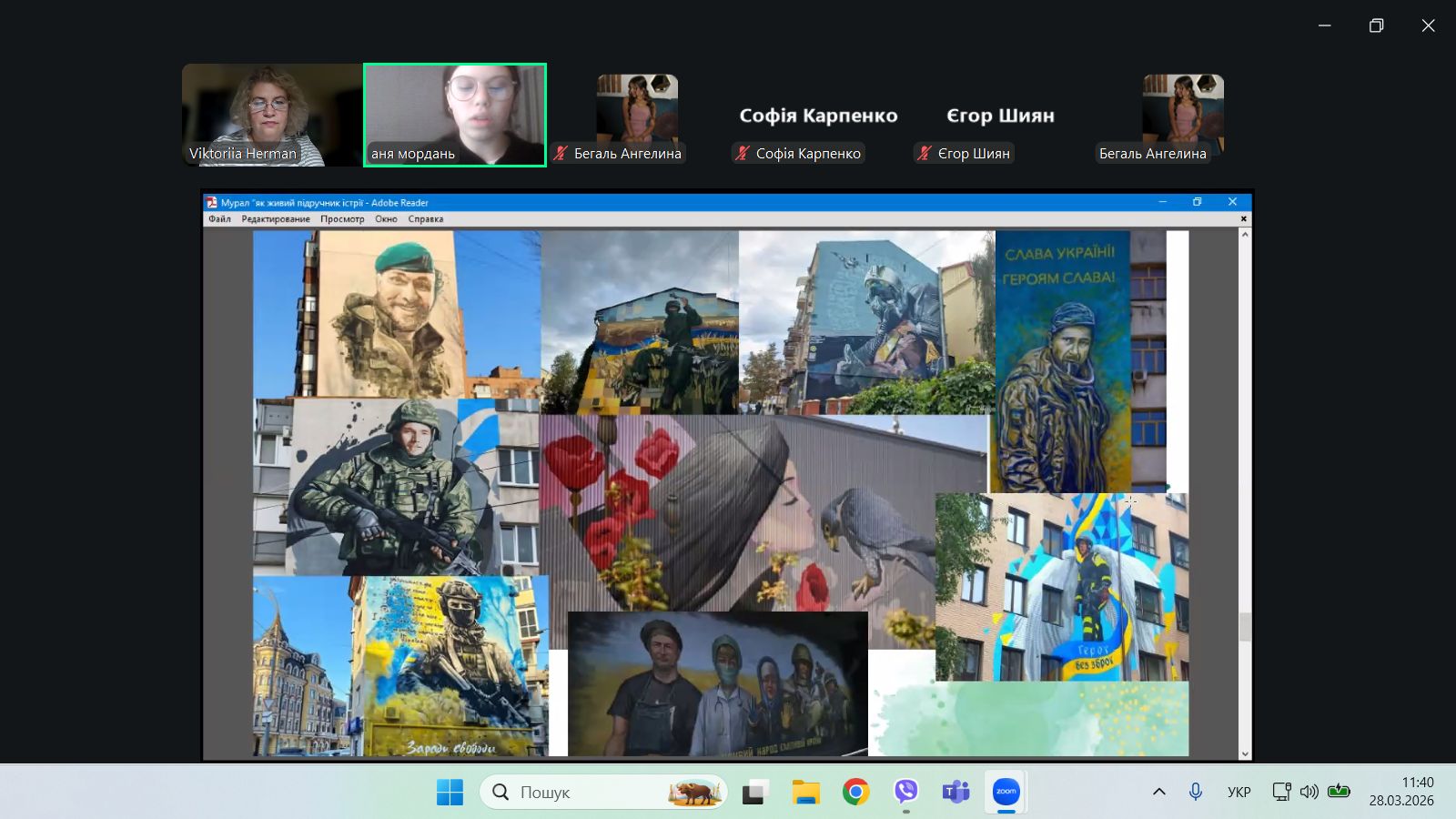
Task: Open the Windows Start menu
Action: (x=450, y=792)
